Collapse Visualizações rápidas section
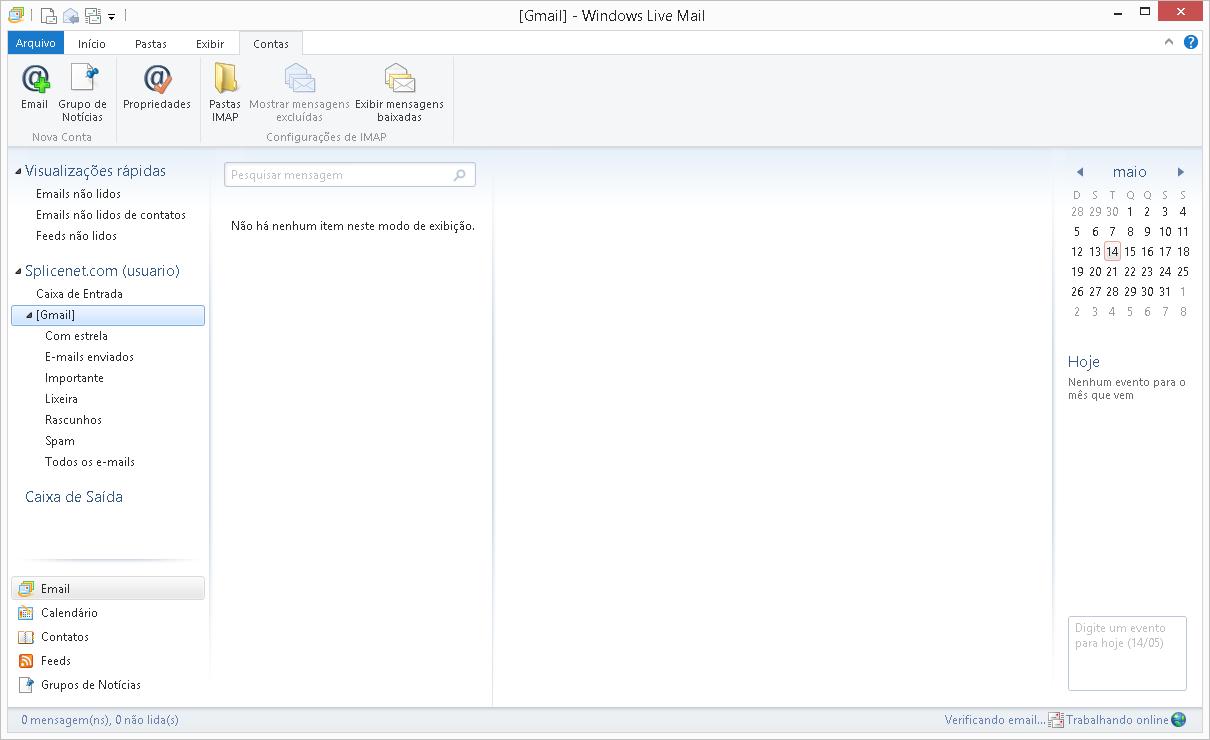 [x=18, y=172]
